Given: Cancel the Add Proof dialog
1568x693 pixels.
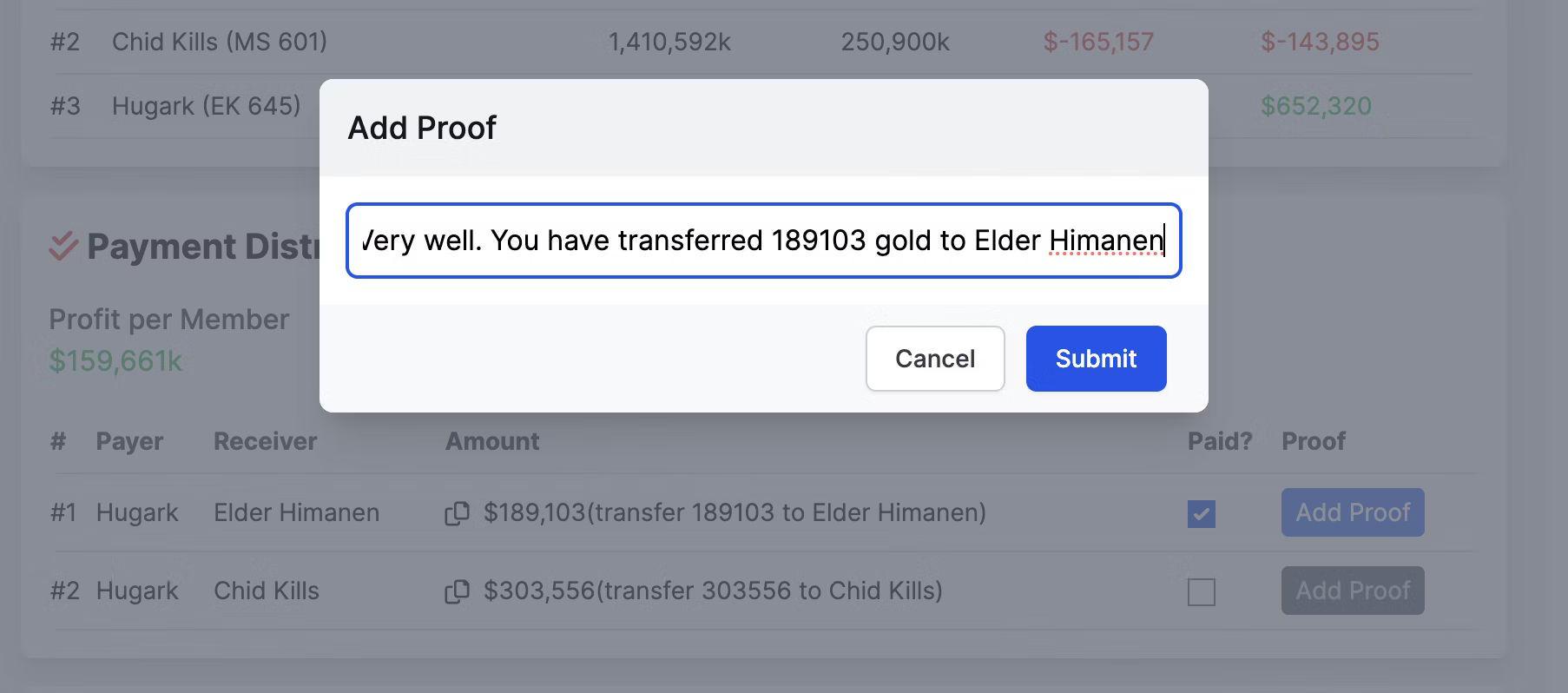Looking at the screenshot, I should (935, 359).
